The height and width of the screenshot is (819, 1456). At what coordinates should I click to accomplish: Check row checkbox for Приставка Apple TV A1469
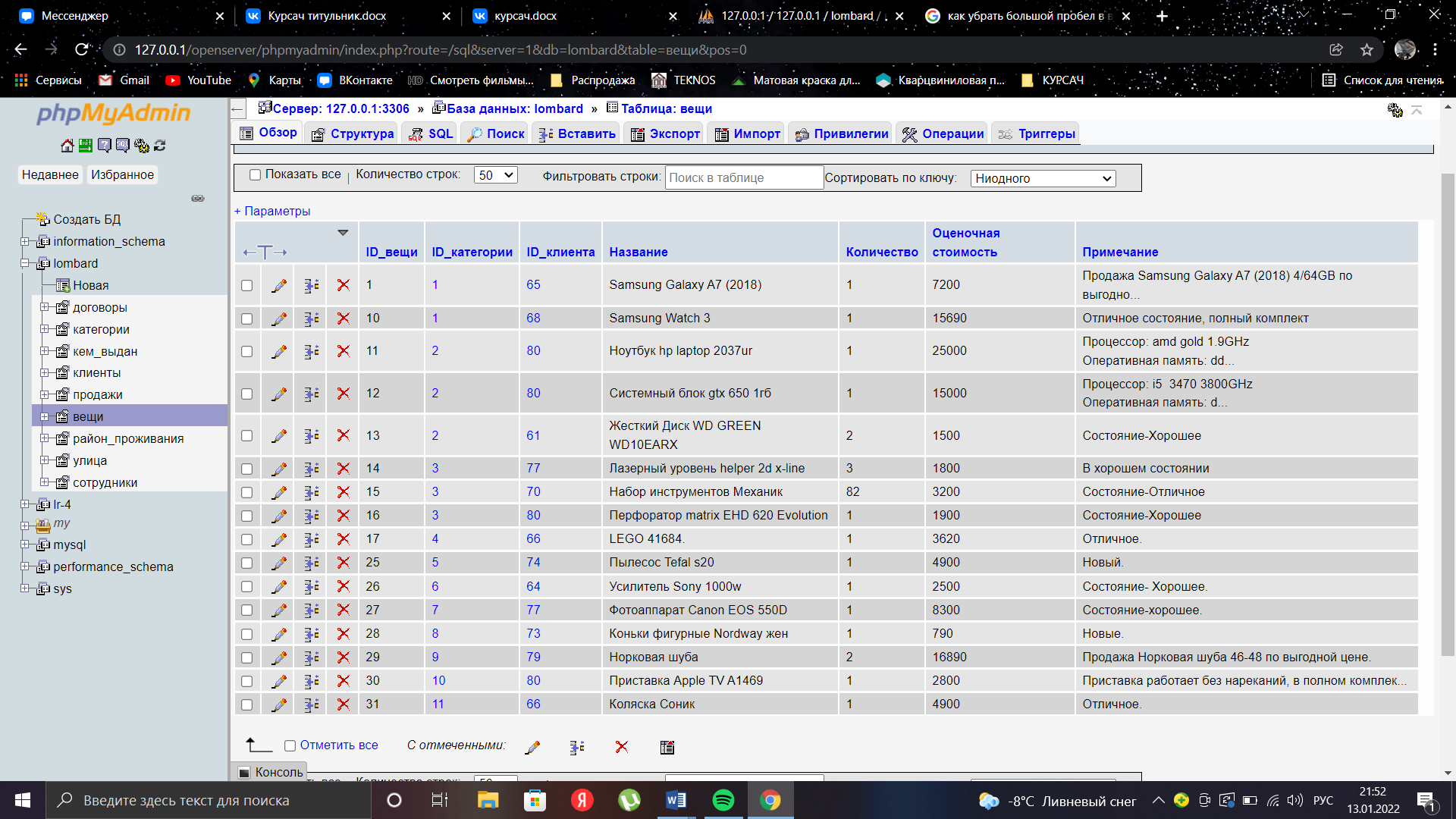coord(246,681)
